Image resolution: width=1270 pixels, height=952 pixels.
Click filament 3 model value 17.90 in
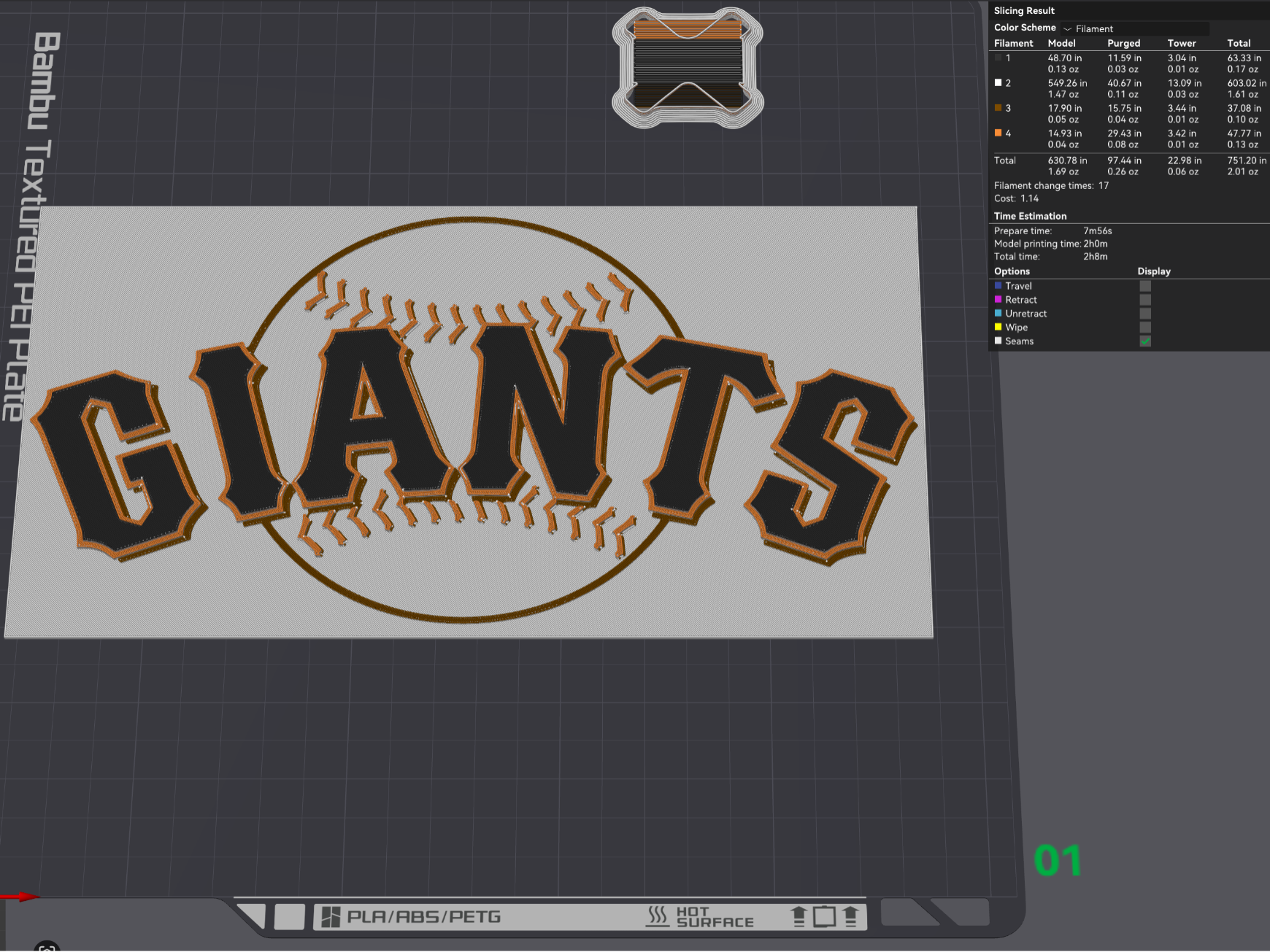coord(1065,108)
